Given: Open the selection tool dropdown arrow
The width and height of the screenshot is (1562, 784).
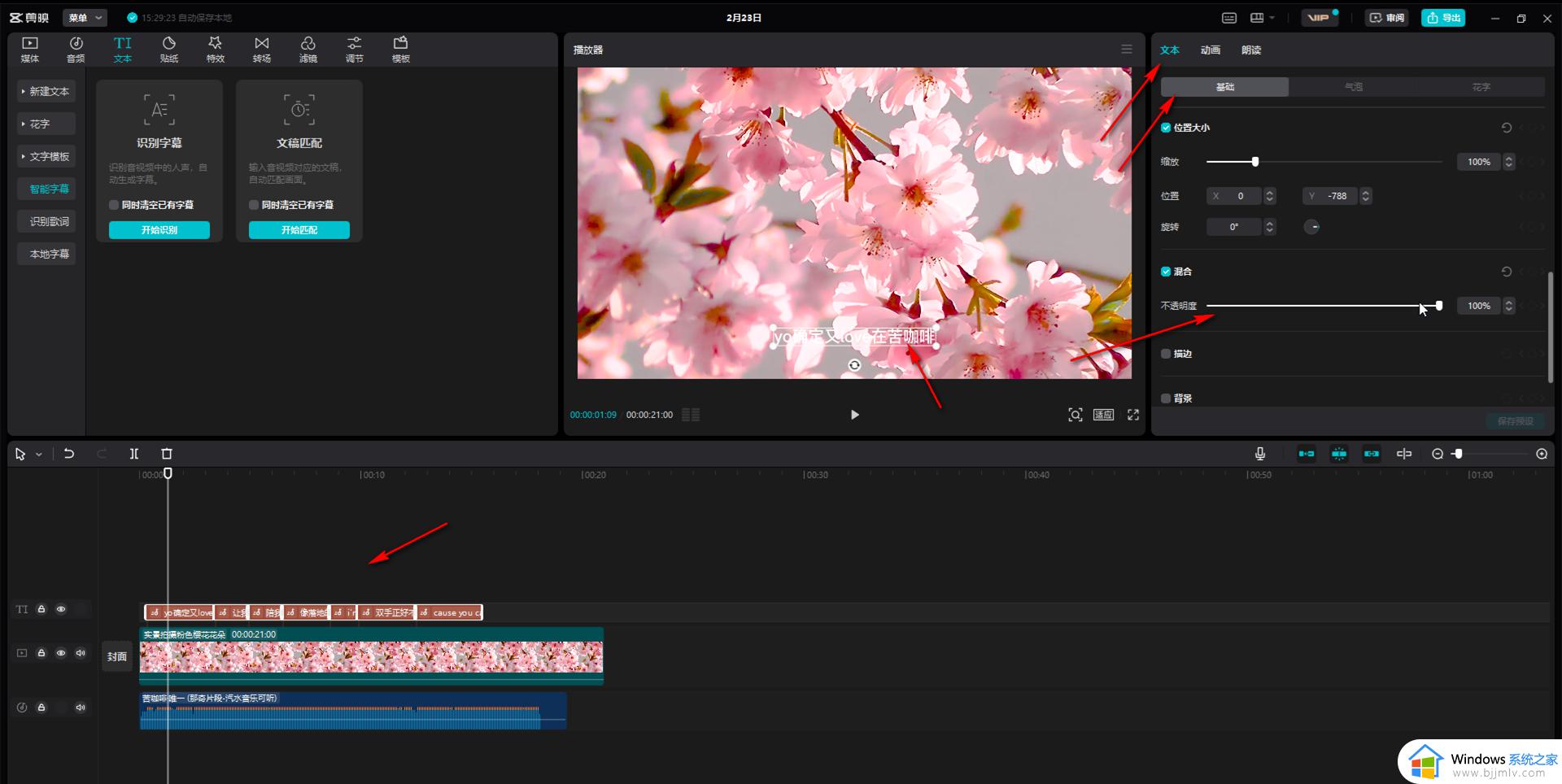Looking at the screenshot, I should (x=39, y=455).
